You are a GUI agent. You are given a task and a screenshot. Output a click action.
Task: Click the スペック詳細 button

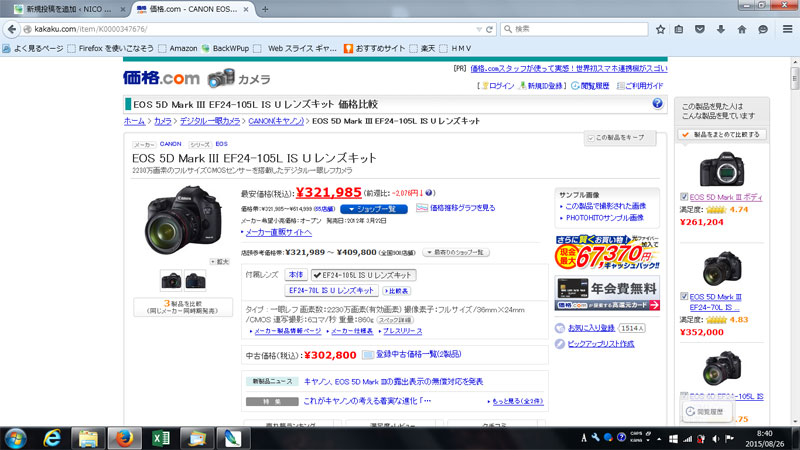click(x=395, y=320)
